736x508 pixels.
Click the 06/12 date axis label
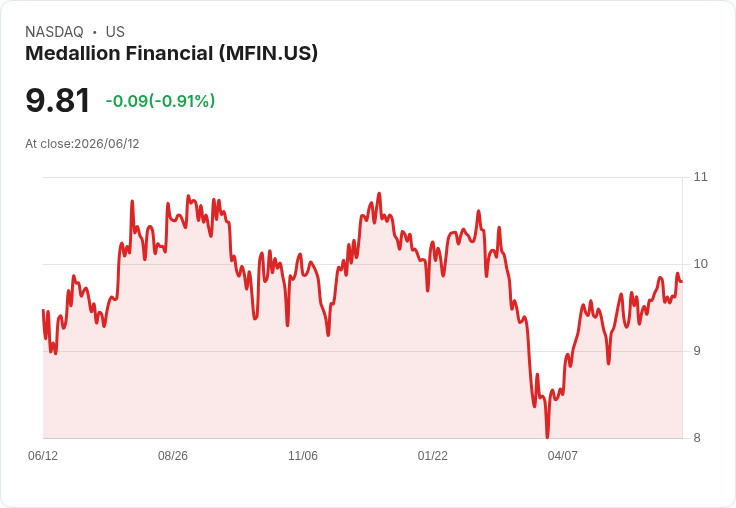pos(43,455)
